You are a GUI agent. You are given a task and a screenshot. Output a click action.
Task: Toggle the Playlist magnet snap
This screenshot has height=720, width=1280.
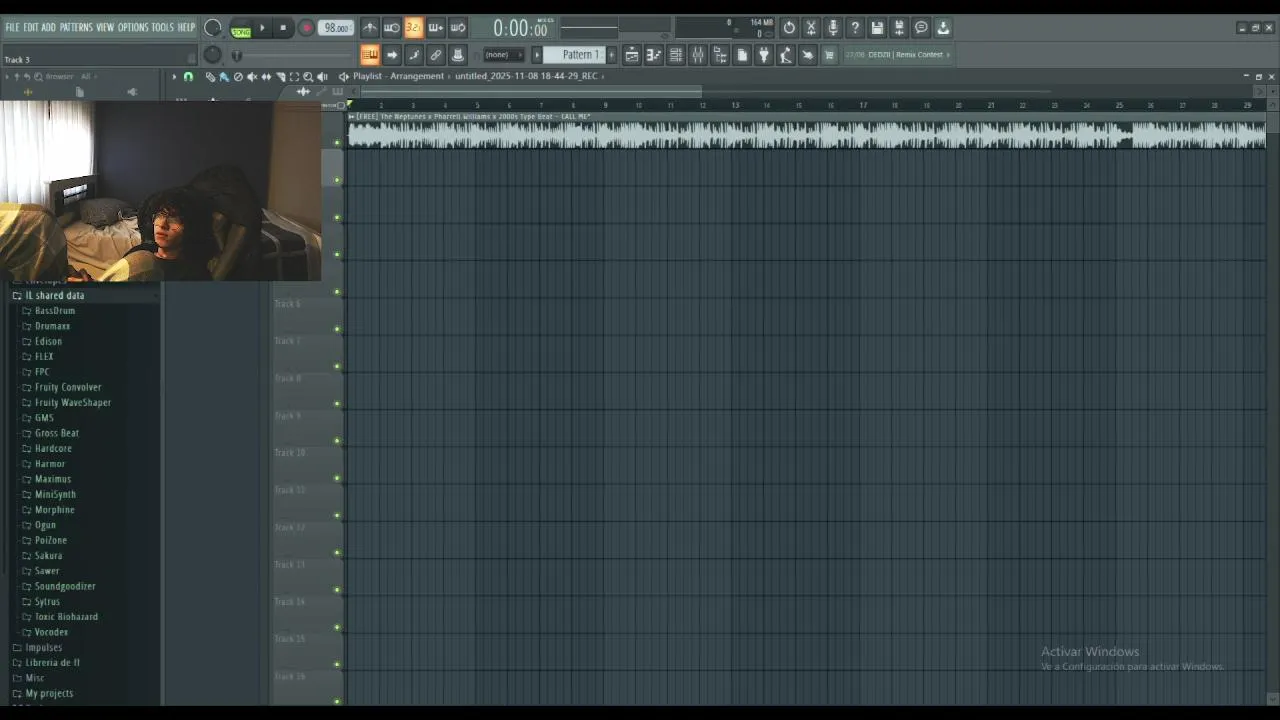(x=188, y=76)
